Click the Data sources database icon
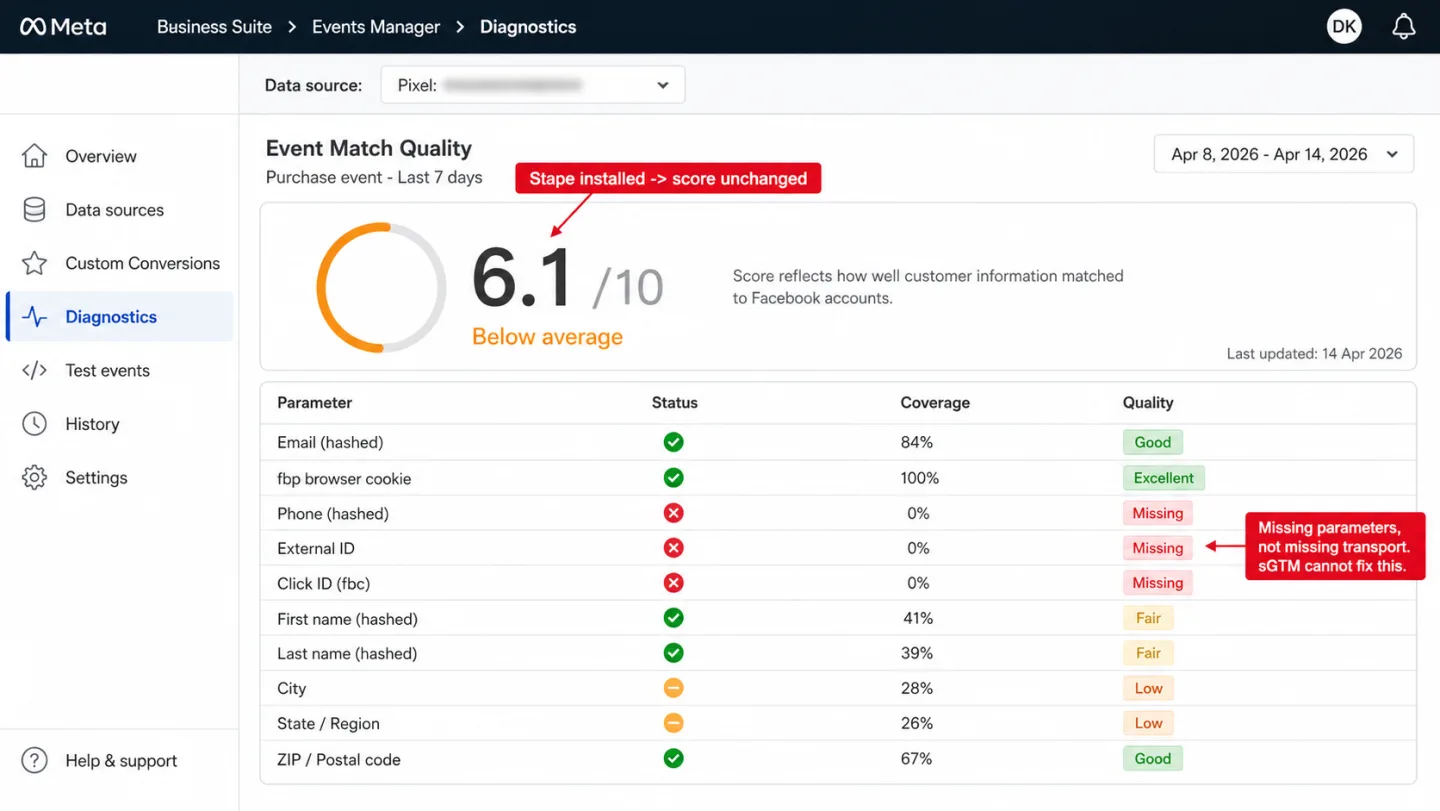 [x=35, y=210]
